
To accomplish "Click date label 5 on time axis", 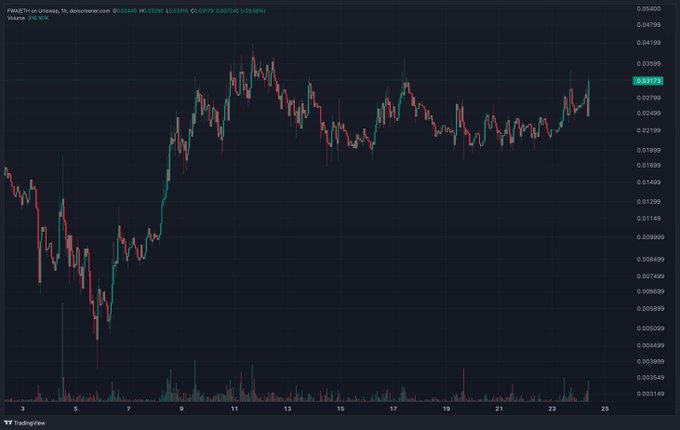I will coord(75,409).
